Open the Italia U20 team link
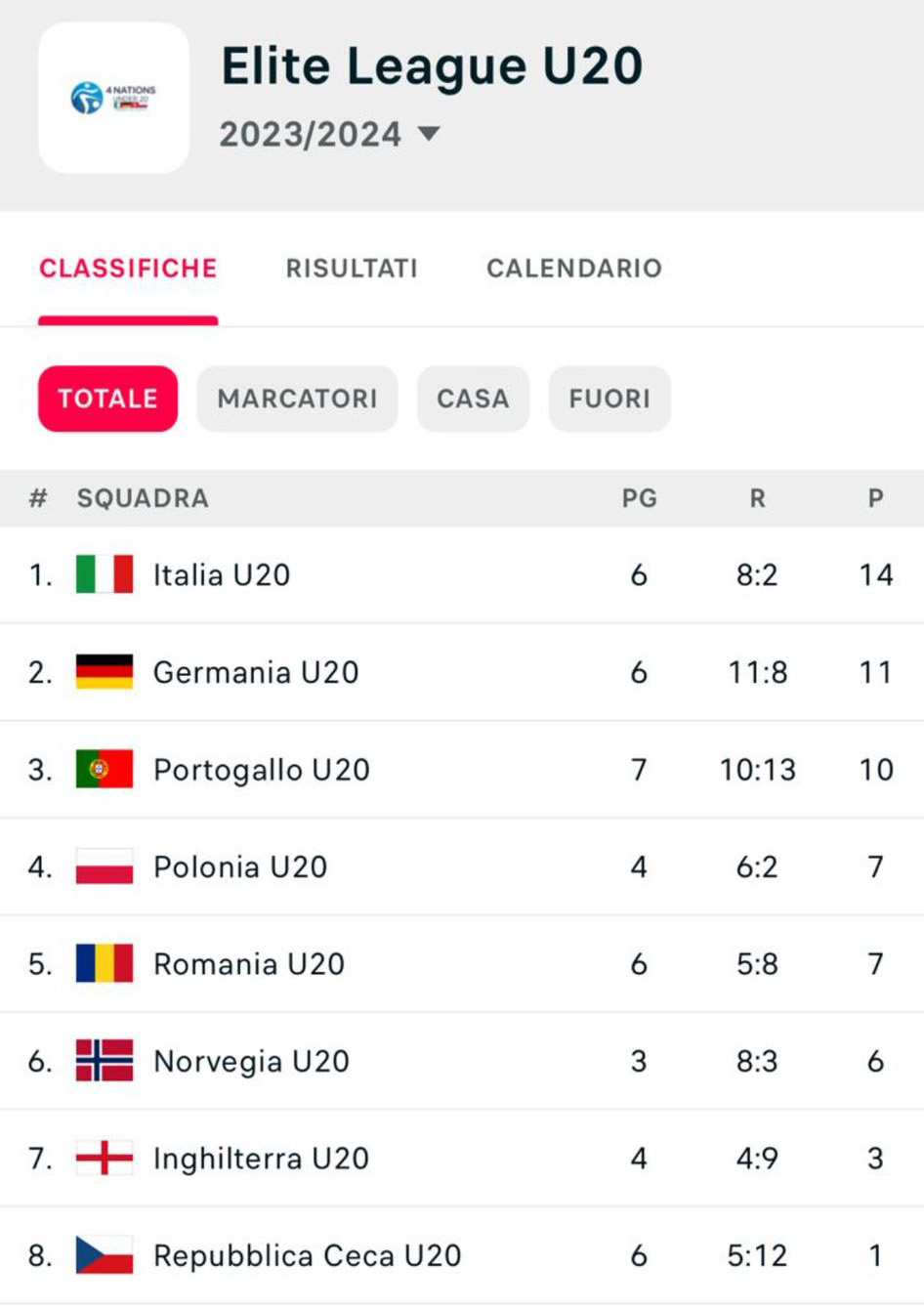The height and width of the screenshot is (1309, 924). click(x=222, y=574)
